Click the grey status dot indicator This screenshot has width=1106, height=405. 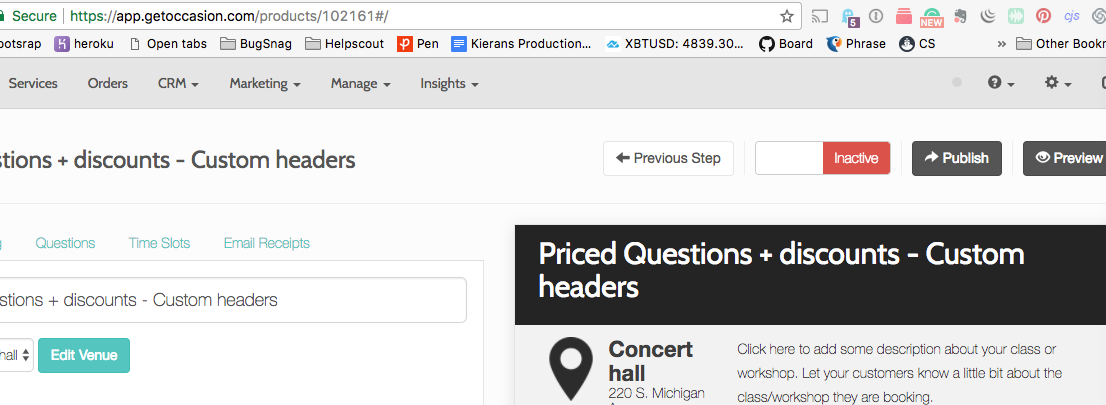pyautogui.click(x=957, y=83)
